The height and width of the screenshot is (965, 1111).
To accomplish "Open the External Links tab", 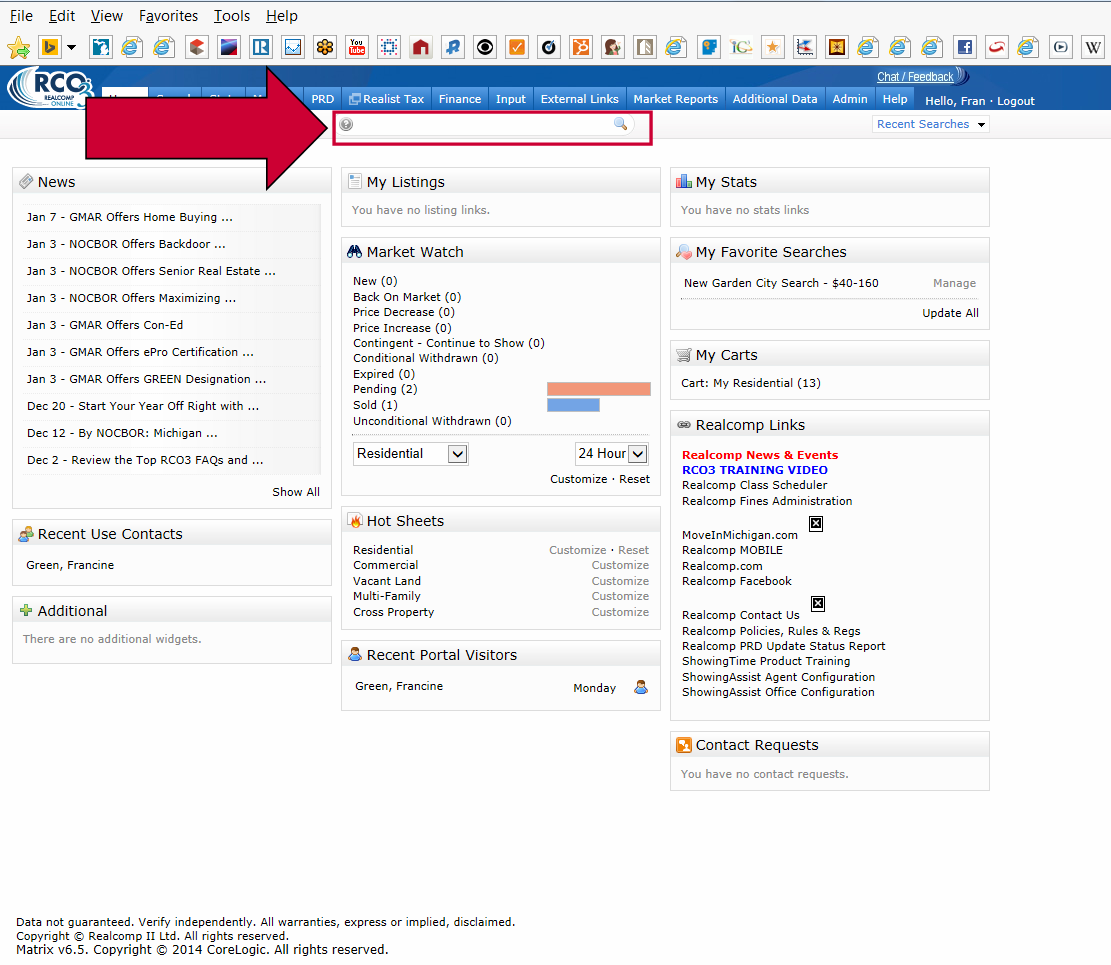I will click(x=580, y=99).
